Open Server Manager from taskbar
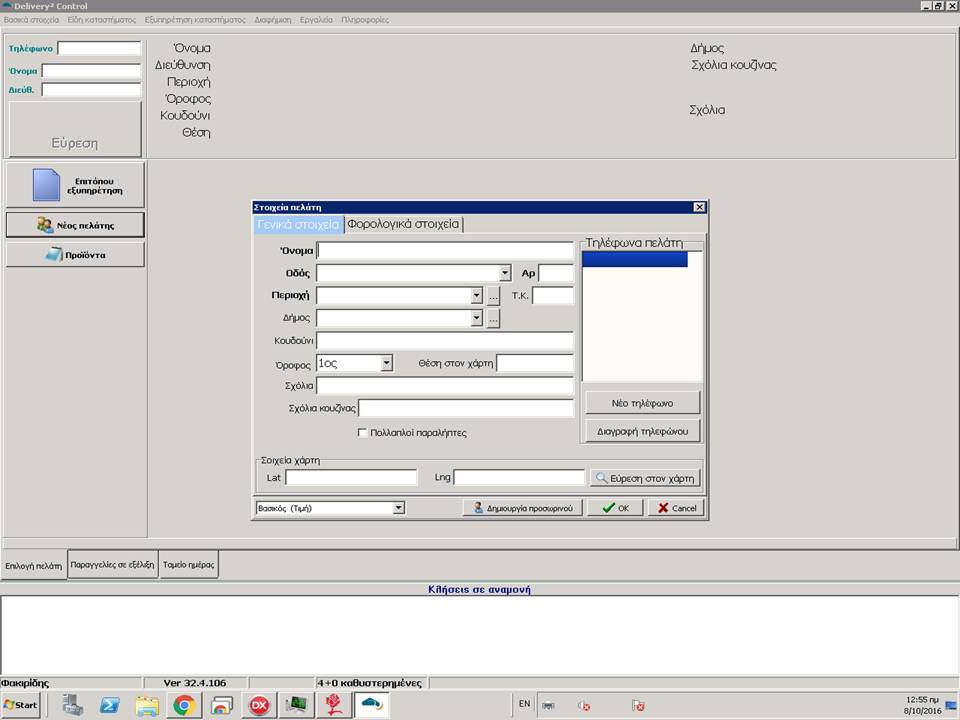The width and height of the screenshot is (960, 720). point(72,705)
